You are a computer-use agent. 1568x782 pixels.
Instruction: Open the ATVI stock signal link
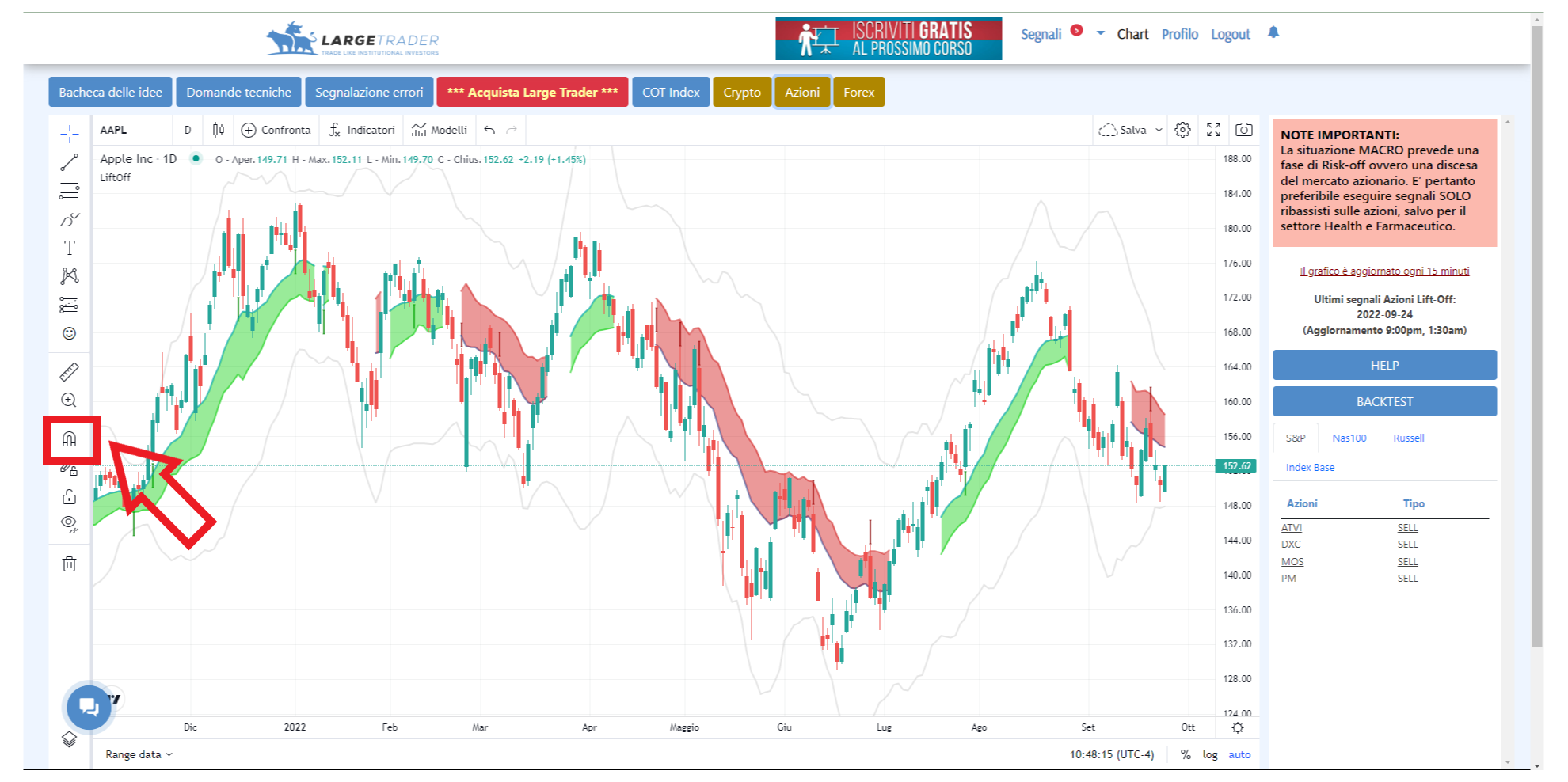[x=1291, y=527]
